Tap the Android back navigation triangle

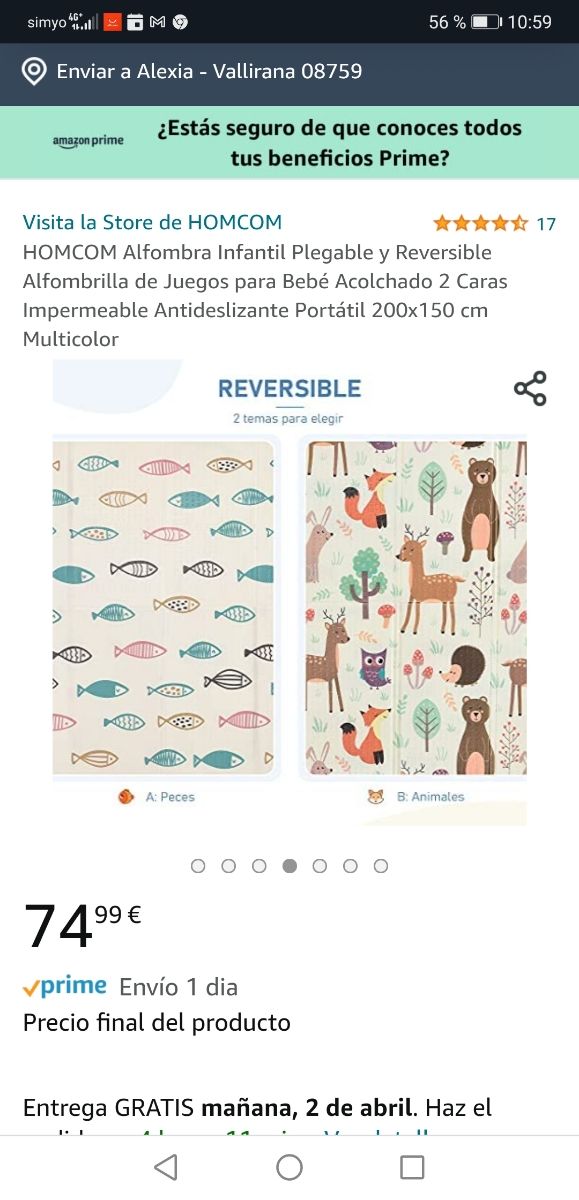(x=166, y=1167)
